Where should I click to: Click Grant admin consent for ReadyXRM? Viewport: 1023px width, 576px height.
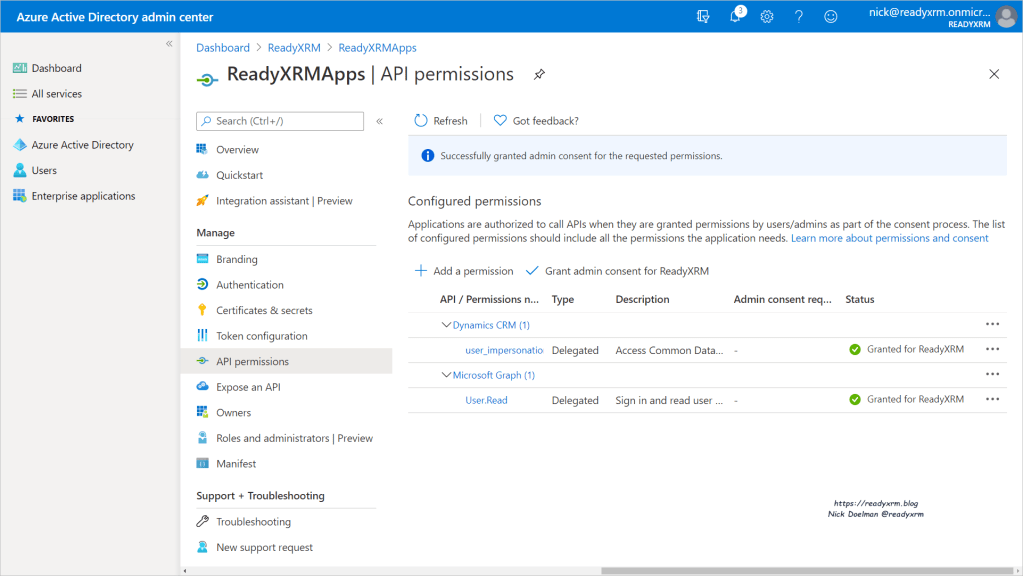[x=617, y=271]
